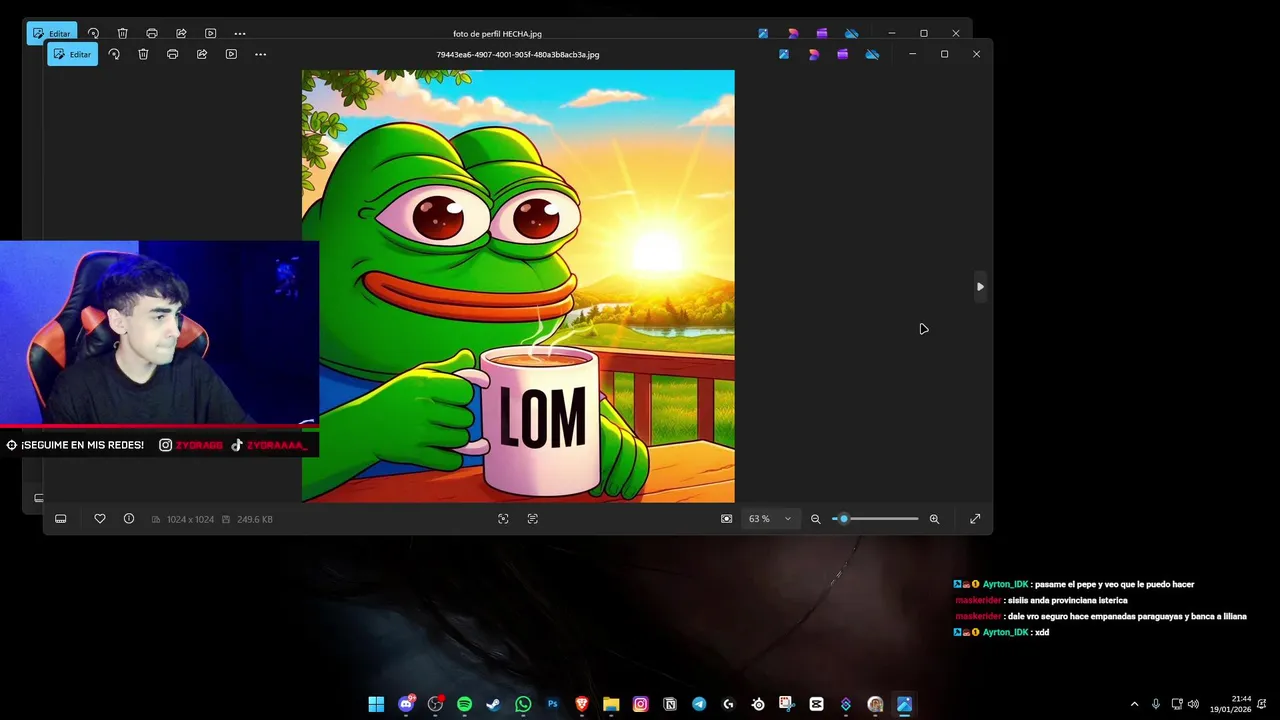Open File Explorer from the taskbar
Screen dimensions: 1280x720
tap(611, 704)
